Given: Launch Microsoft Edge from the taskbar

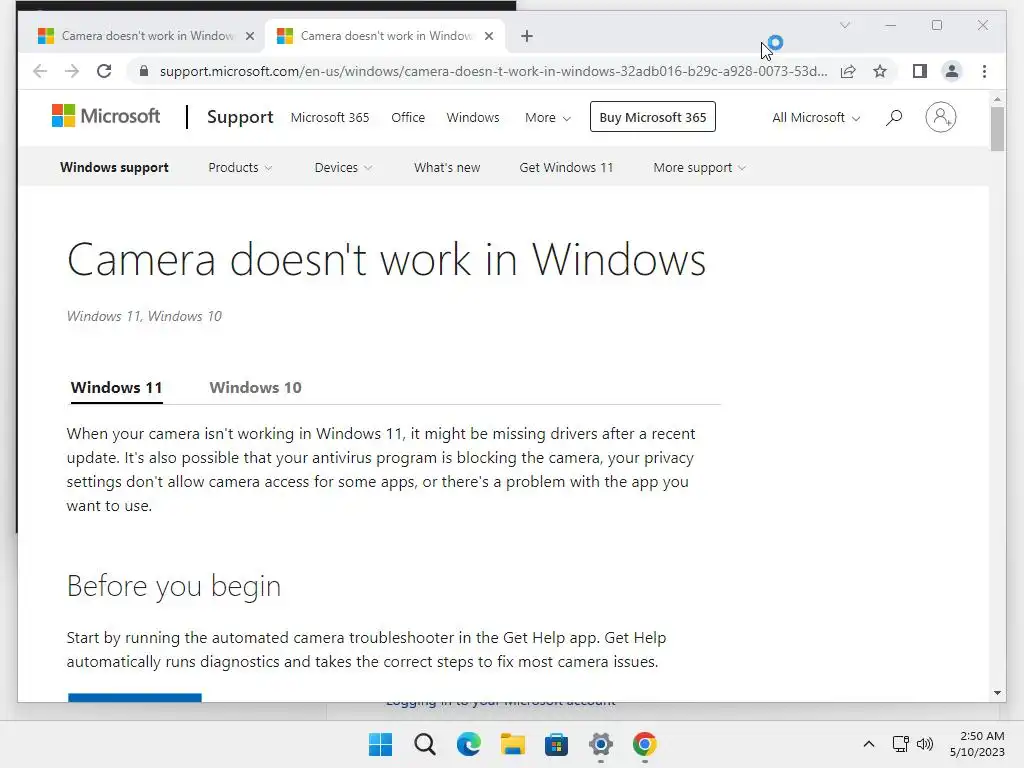Looking at the screenshot, I should click(469, 744).
